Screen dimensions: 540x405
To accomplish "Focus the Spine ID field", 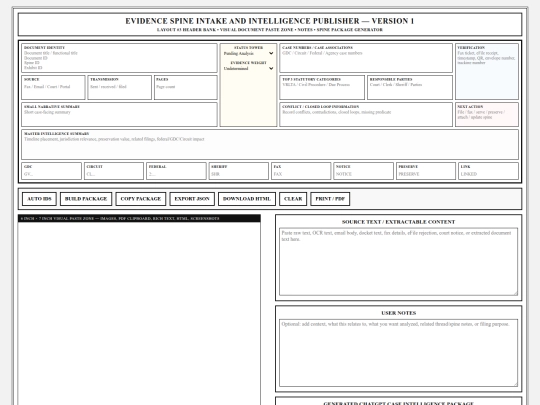I will [120, 63].
